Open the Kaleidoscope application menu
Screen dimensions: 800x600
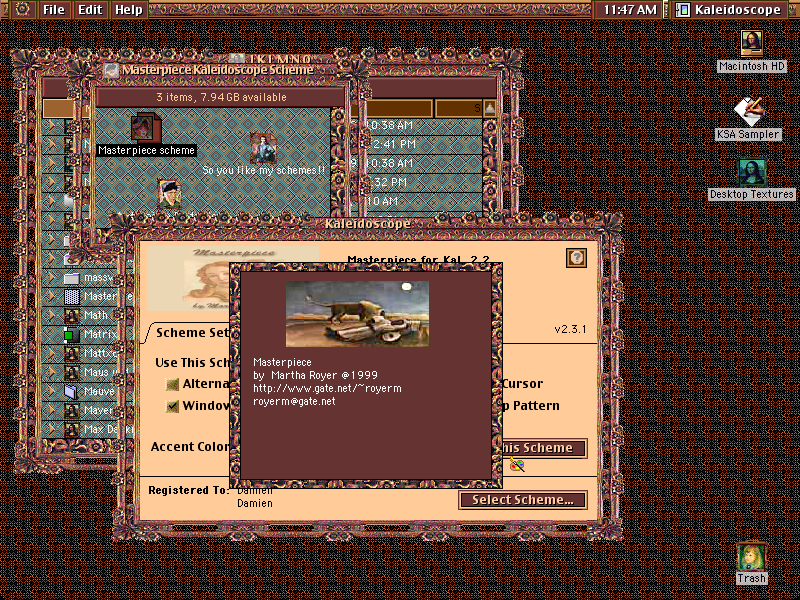click(729, 10)
